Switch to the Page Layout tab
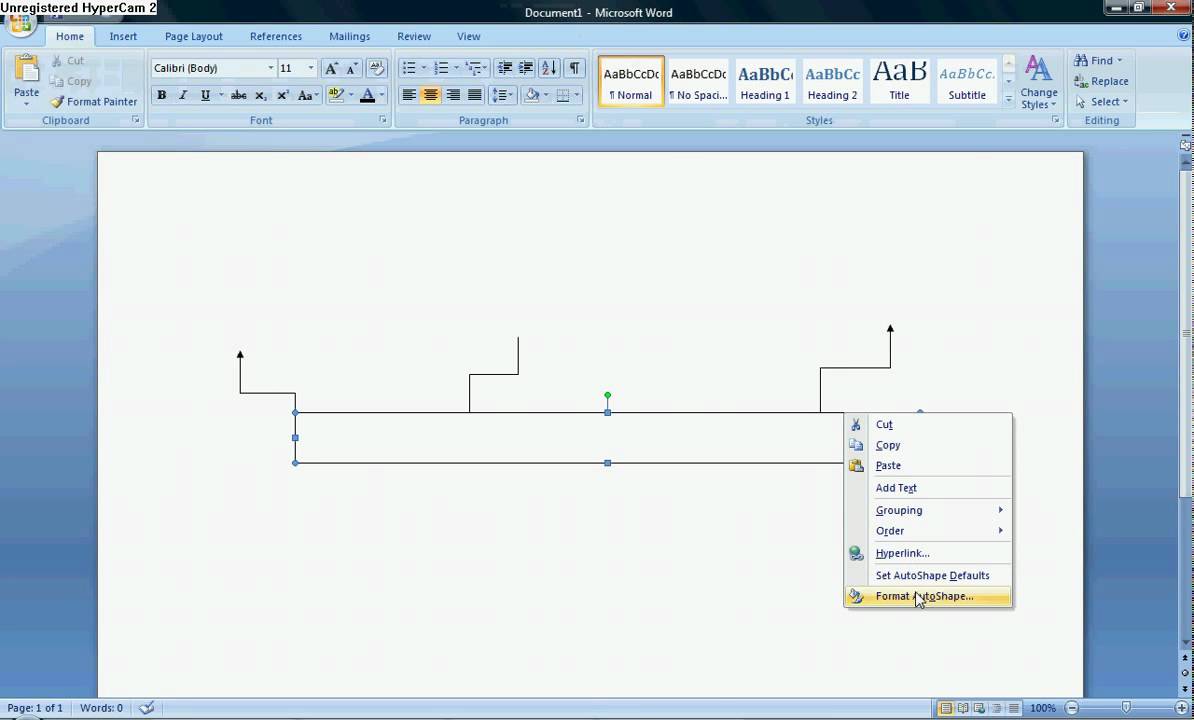 pos(193,37)
